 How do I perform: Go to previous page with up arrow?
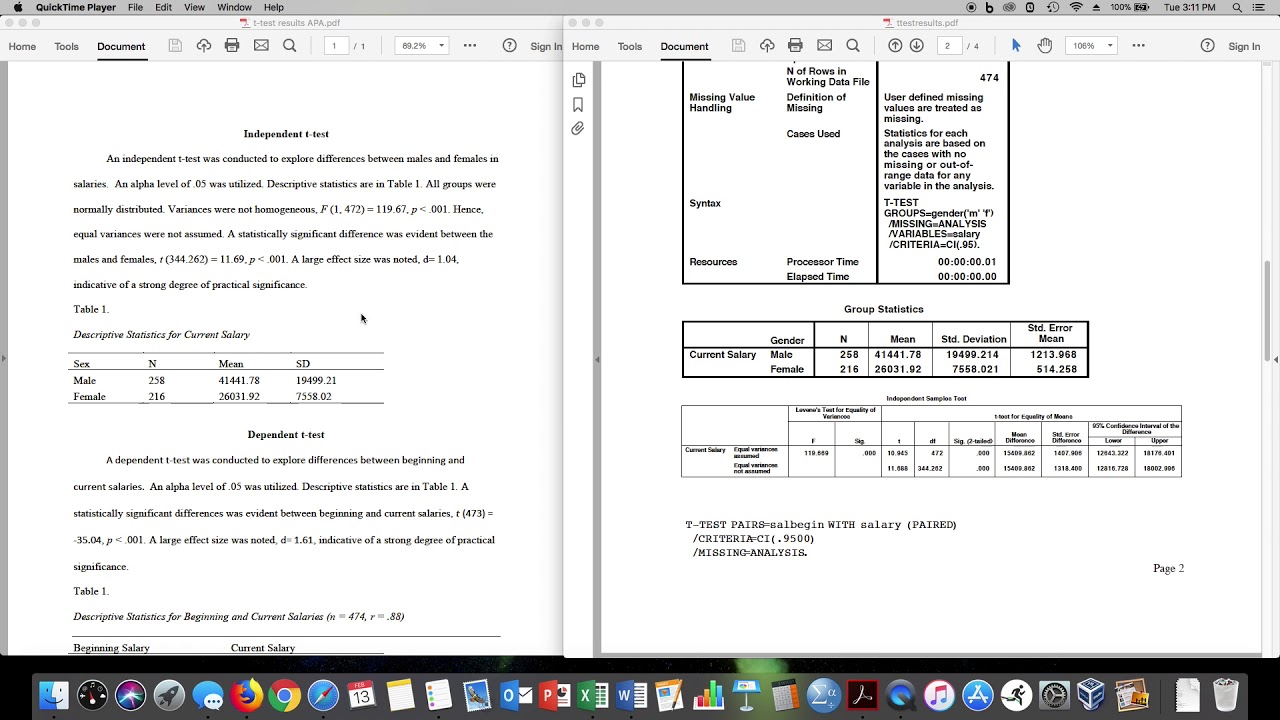[x=895, y=46]
